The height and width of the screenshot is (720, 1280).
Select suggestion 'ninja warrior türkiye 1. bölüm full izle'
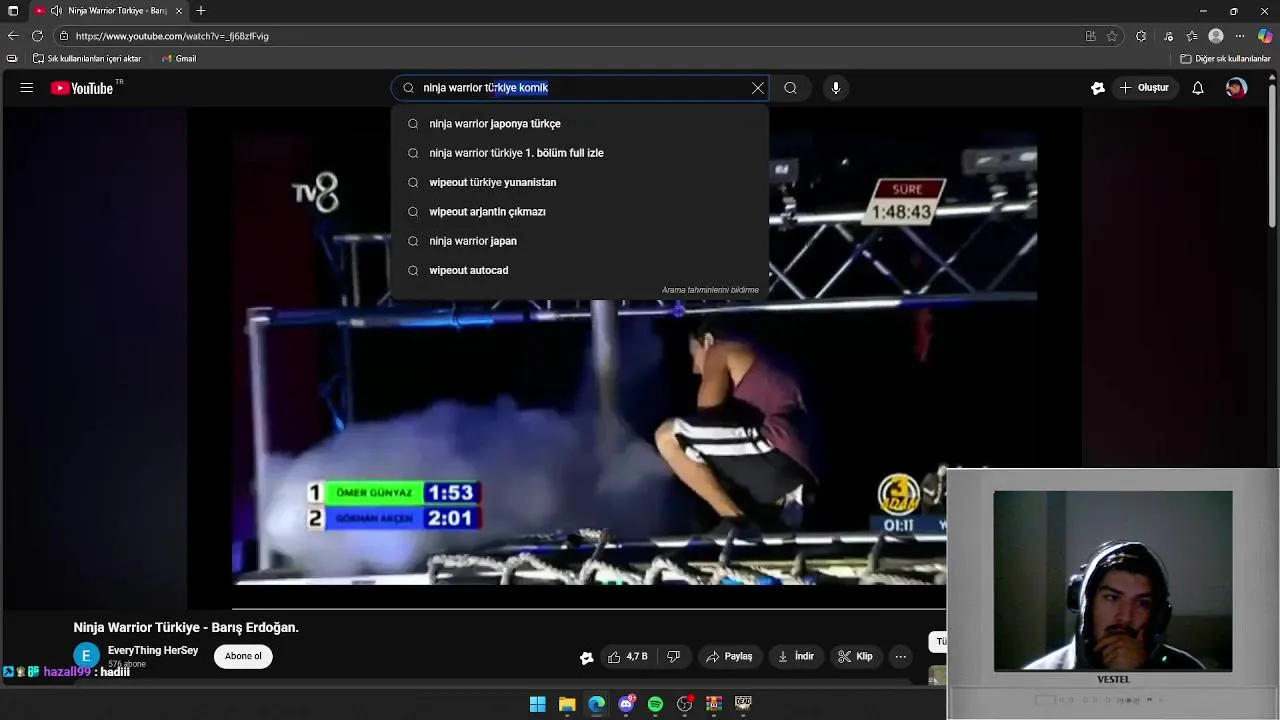[x=580, y=153]
